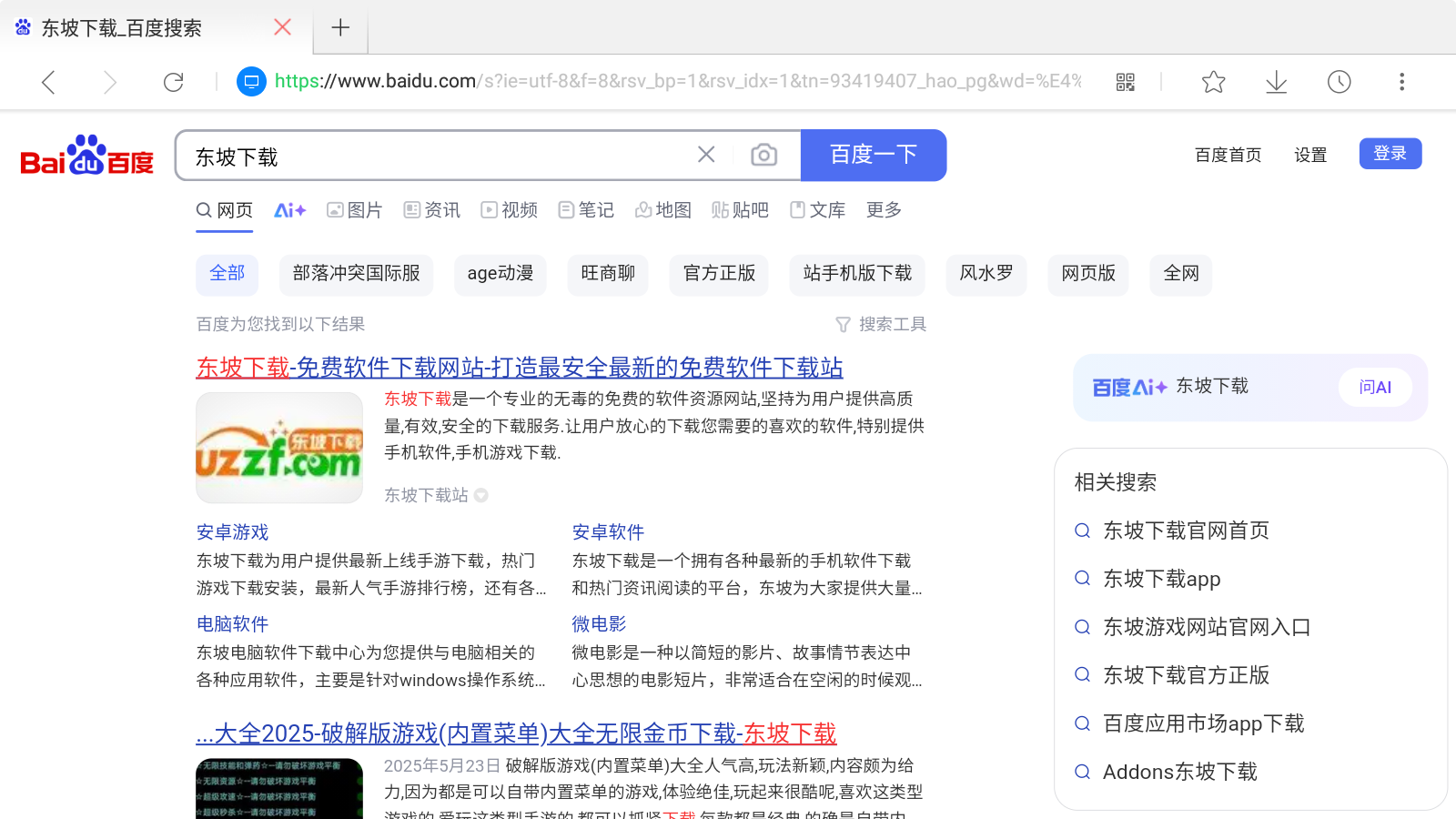1456x819 pixels.
Task: Click the Baidu logo
Action: (87, 155)
